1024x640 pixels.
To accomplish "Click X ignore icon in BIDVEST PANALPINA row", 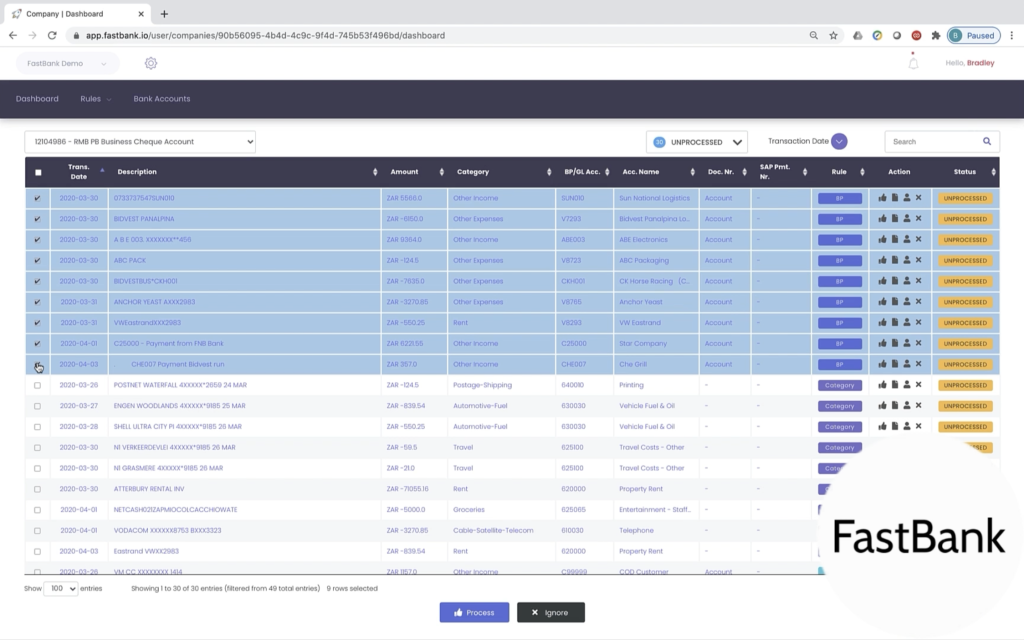I will (x=918, y=219).
